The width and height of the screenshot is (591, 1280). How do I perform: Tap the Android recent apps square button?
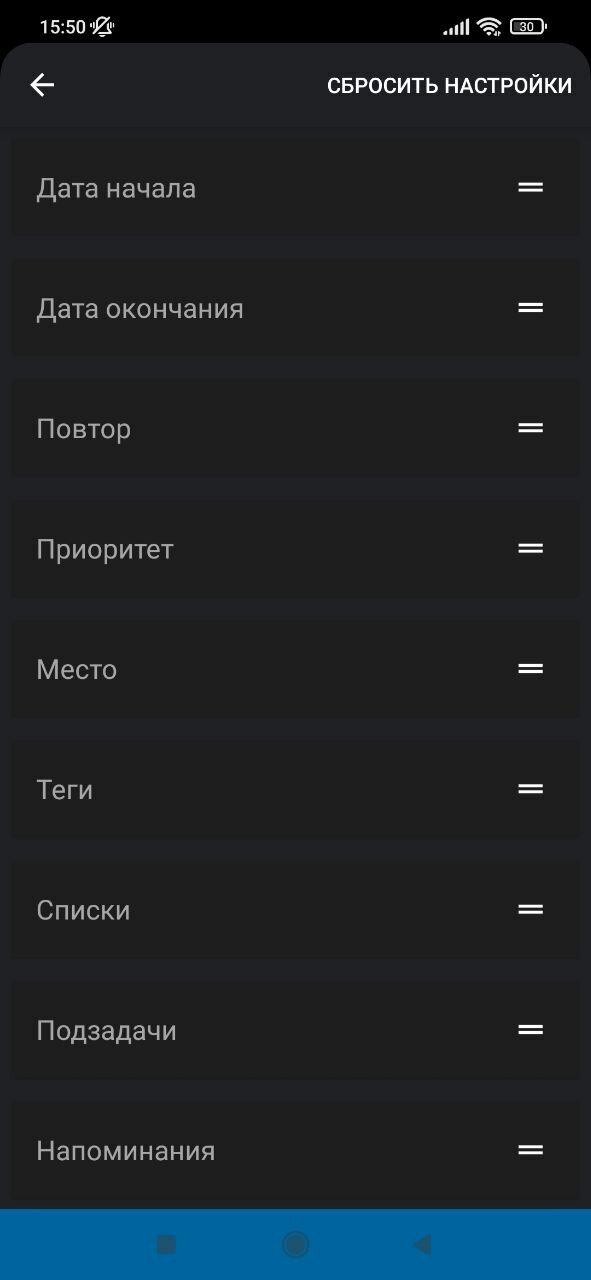pyautogui.click(x=166, y=1244)
